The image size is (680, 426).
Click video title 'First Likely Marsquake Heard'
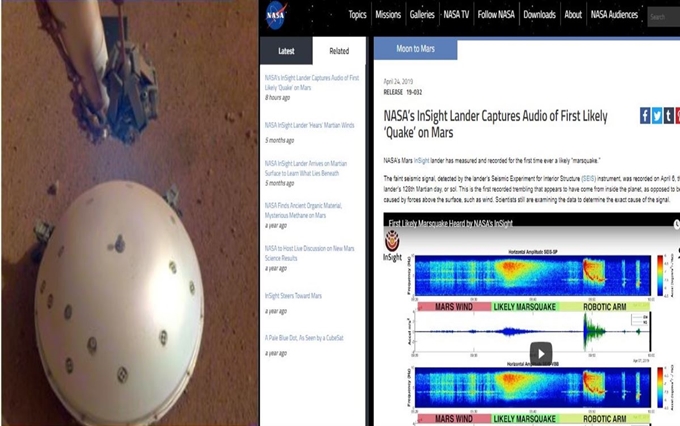click(450, 223)
